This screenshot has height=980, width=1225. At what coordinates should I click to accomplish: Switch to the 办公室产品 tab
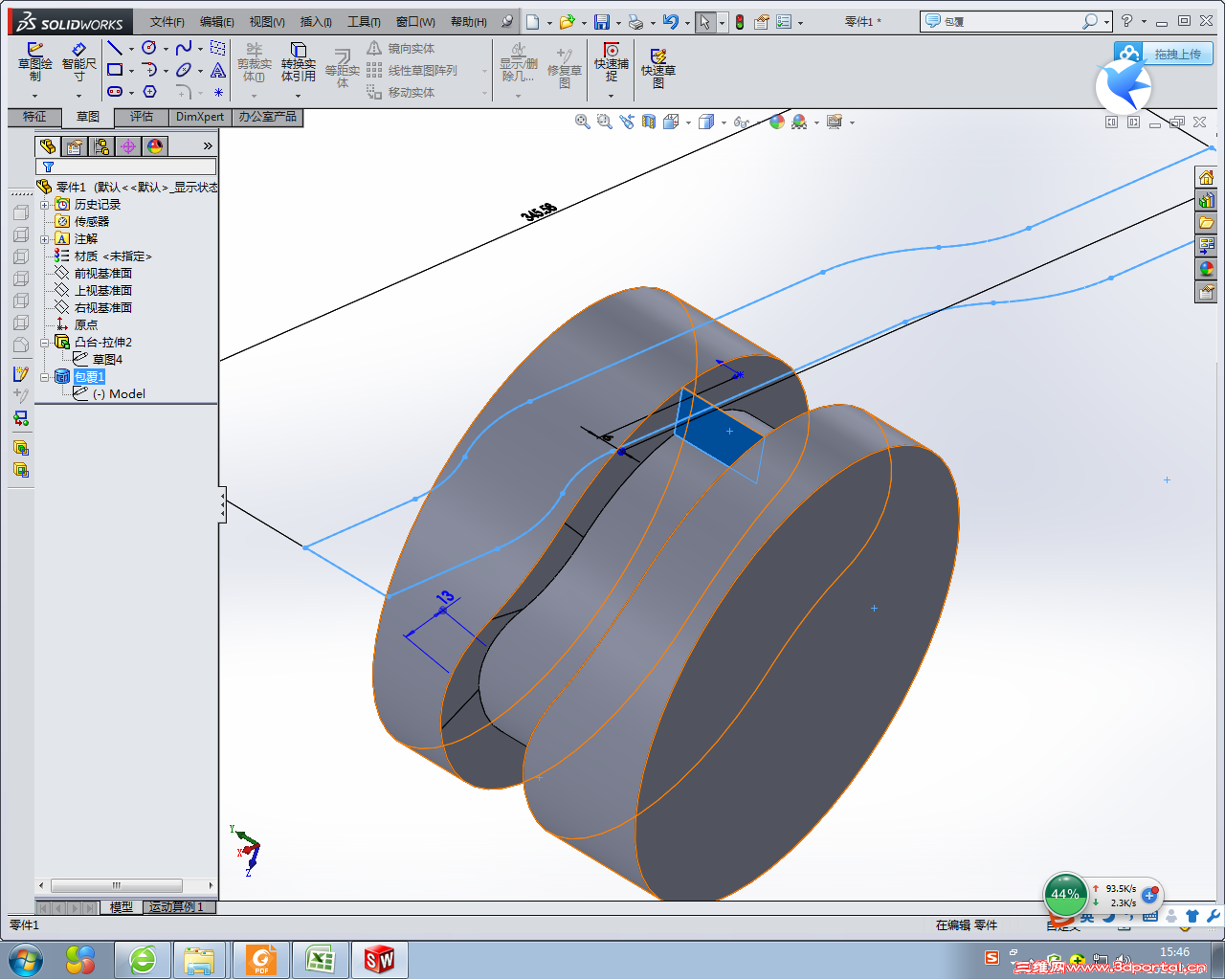point(267,117)
